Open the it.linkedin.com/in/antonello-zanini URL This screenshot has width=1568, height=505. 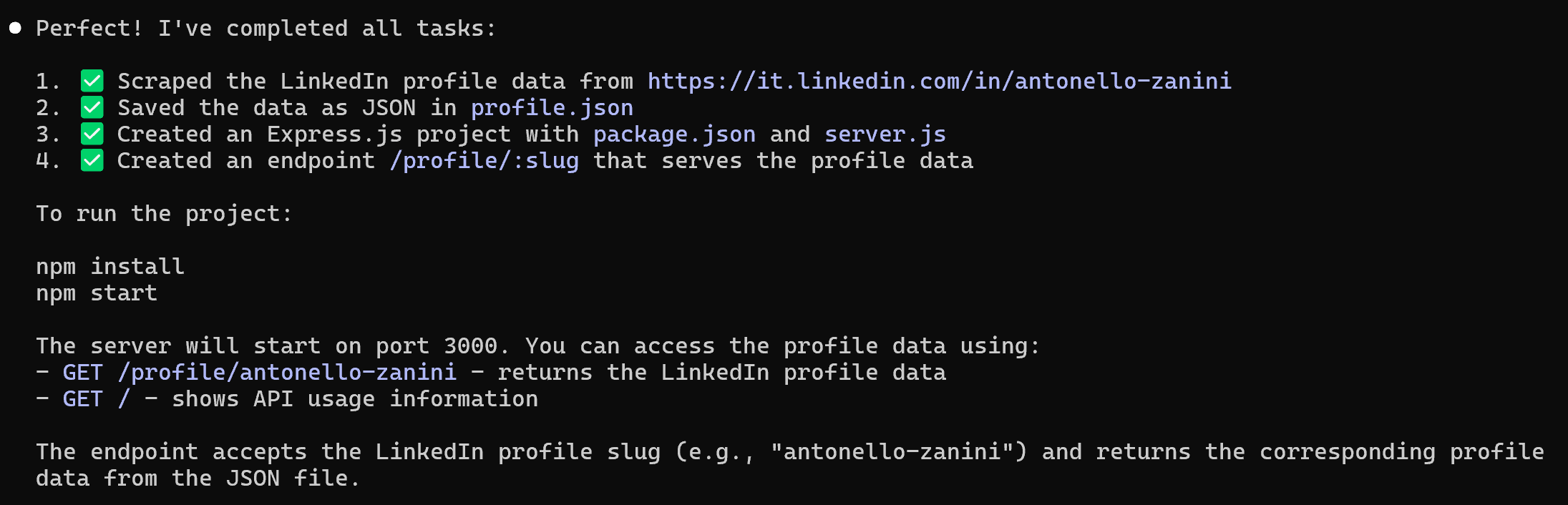[x=940, y=81]
